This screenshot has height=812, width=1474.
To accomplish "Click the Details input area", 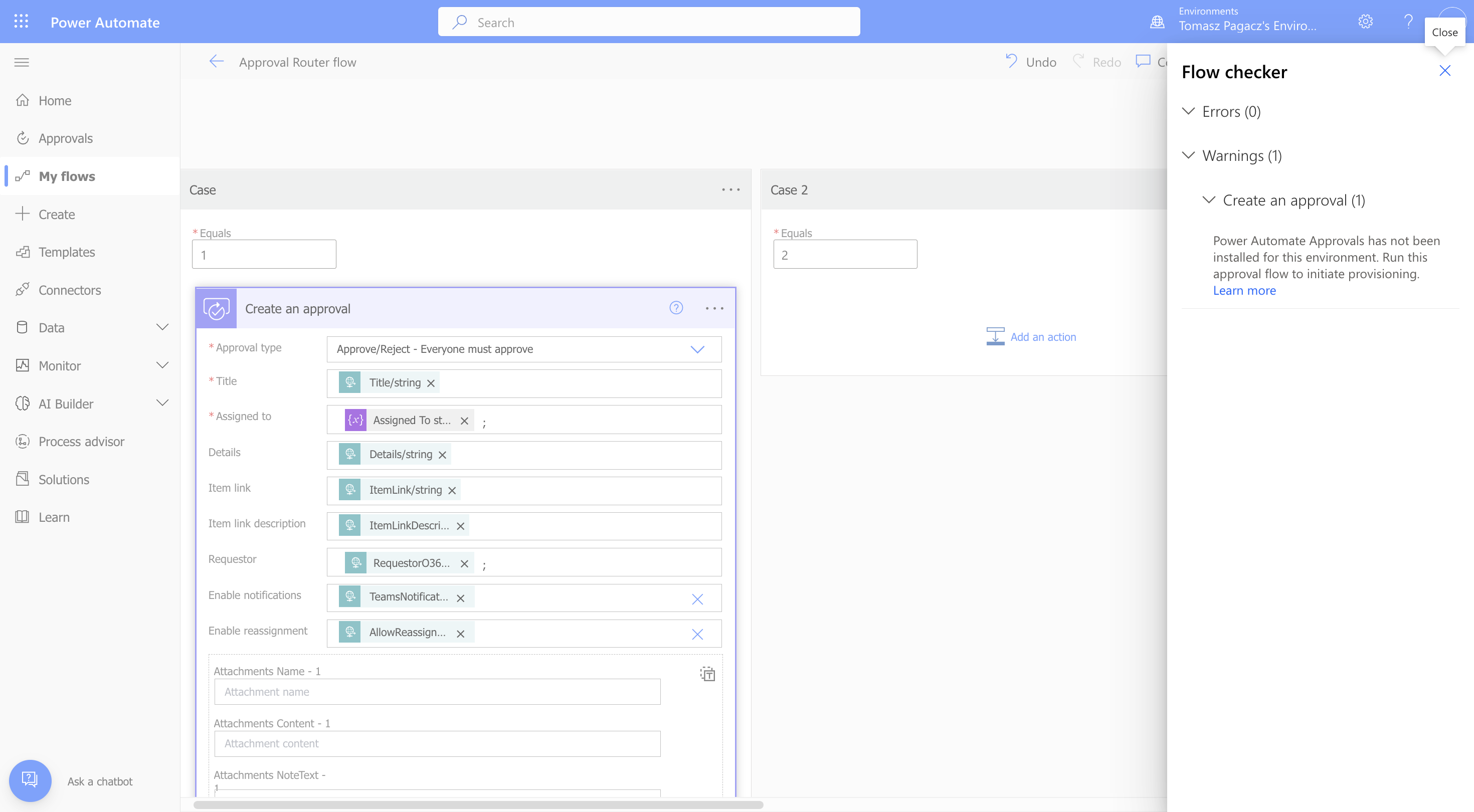I will (x=523, y=455).
